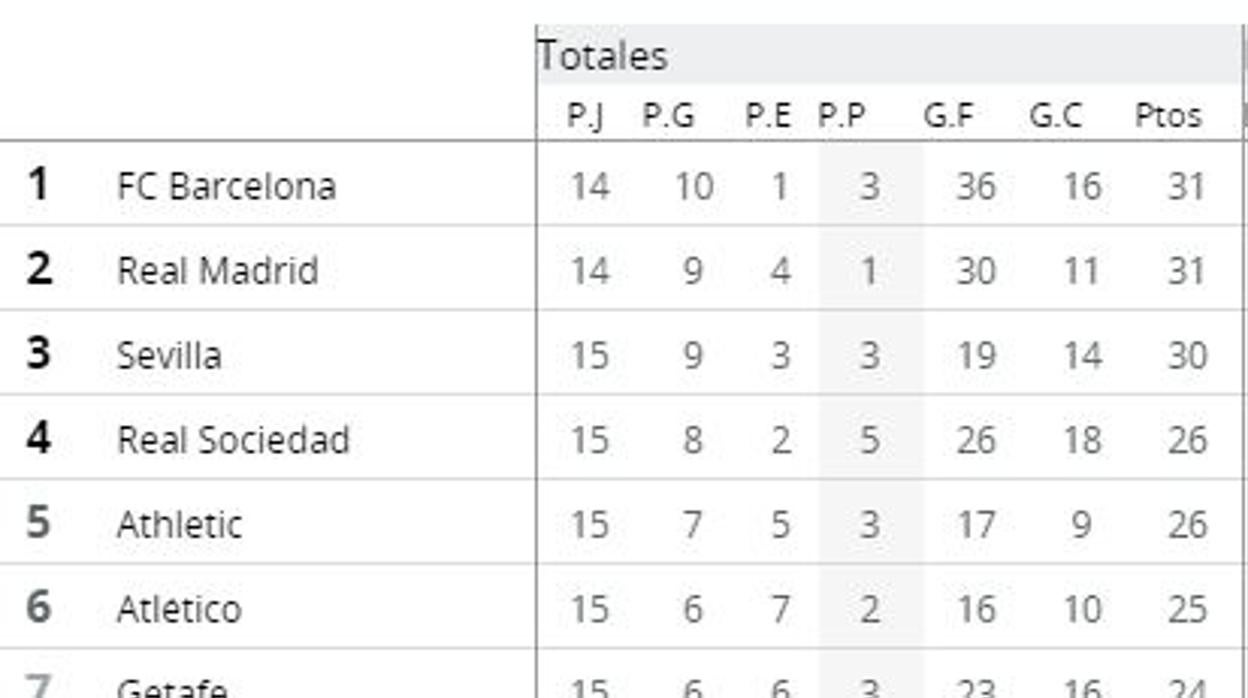Image resolution: width=1248 pixels, height=698 pixels.
Task: Click the Totales section header
Action: coord(603,56)
